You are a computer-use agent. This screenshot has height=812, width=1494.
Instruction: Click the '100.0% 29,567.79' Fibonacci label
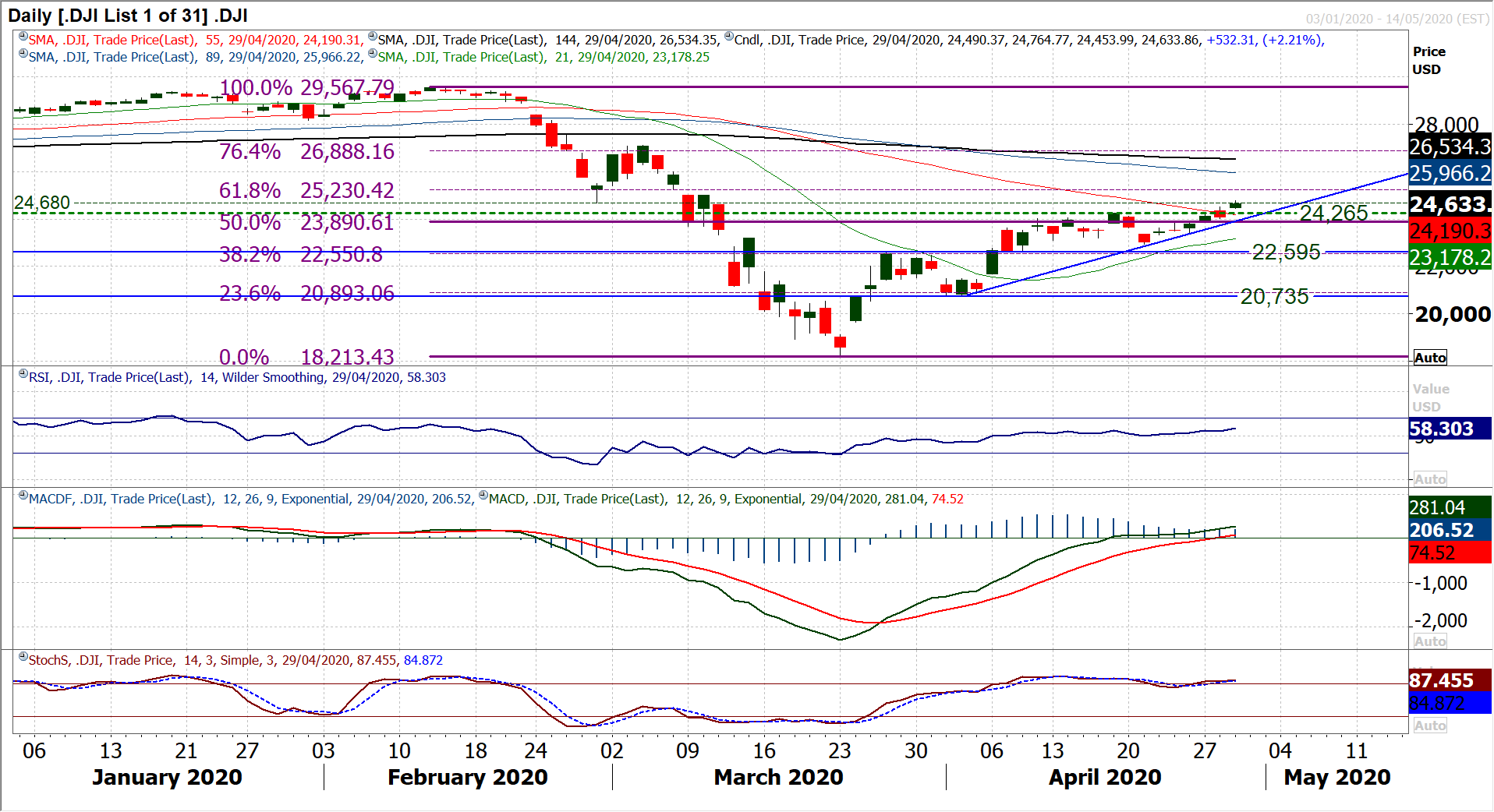tap(307, 87)
